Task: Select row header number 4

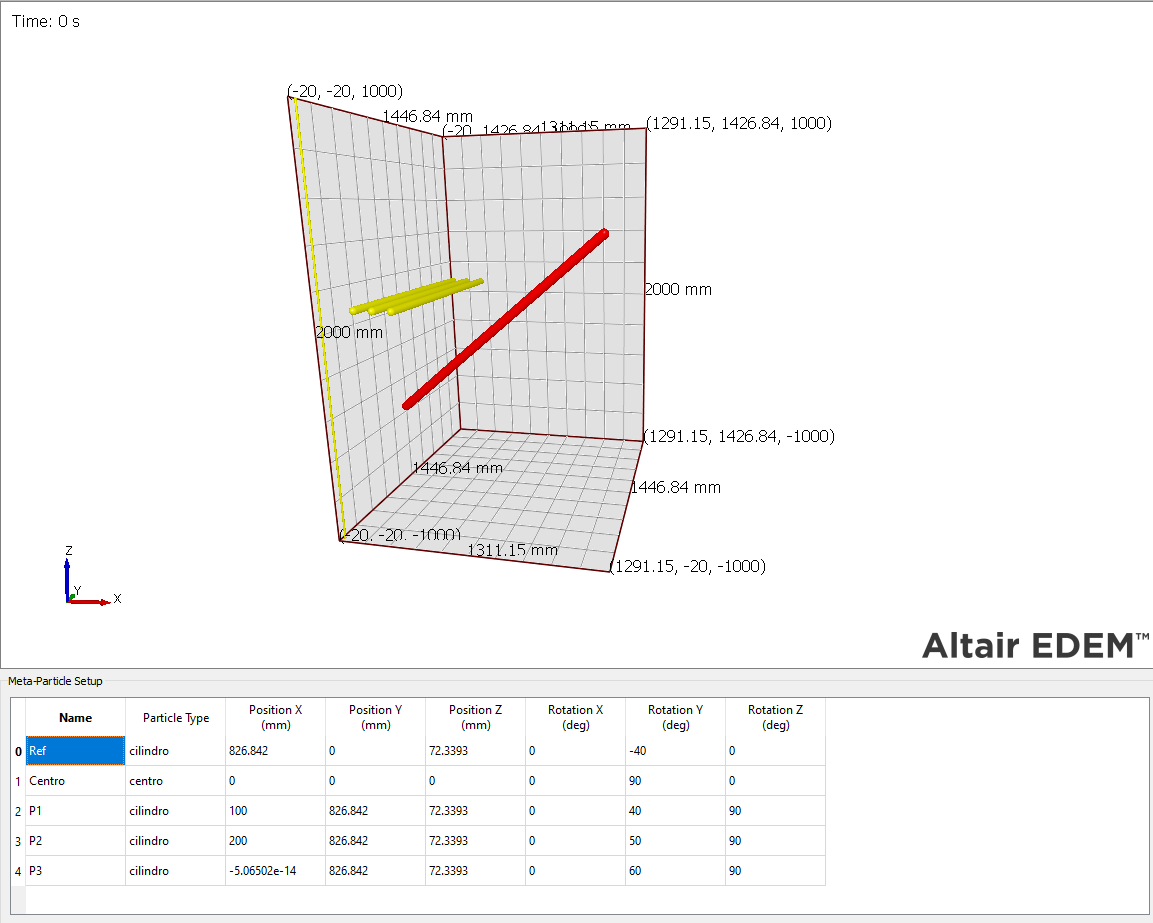Action: coord(18,871)
